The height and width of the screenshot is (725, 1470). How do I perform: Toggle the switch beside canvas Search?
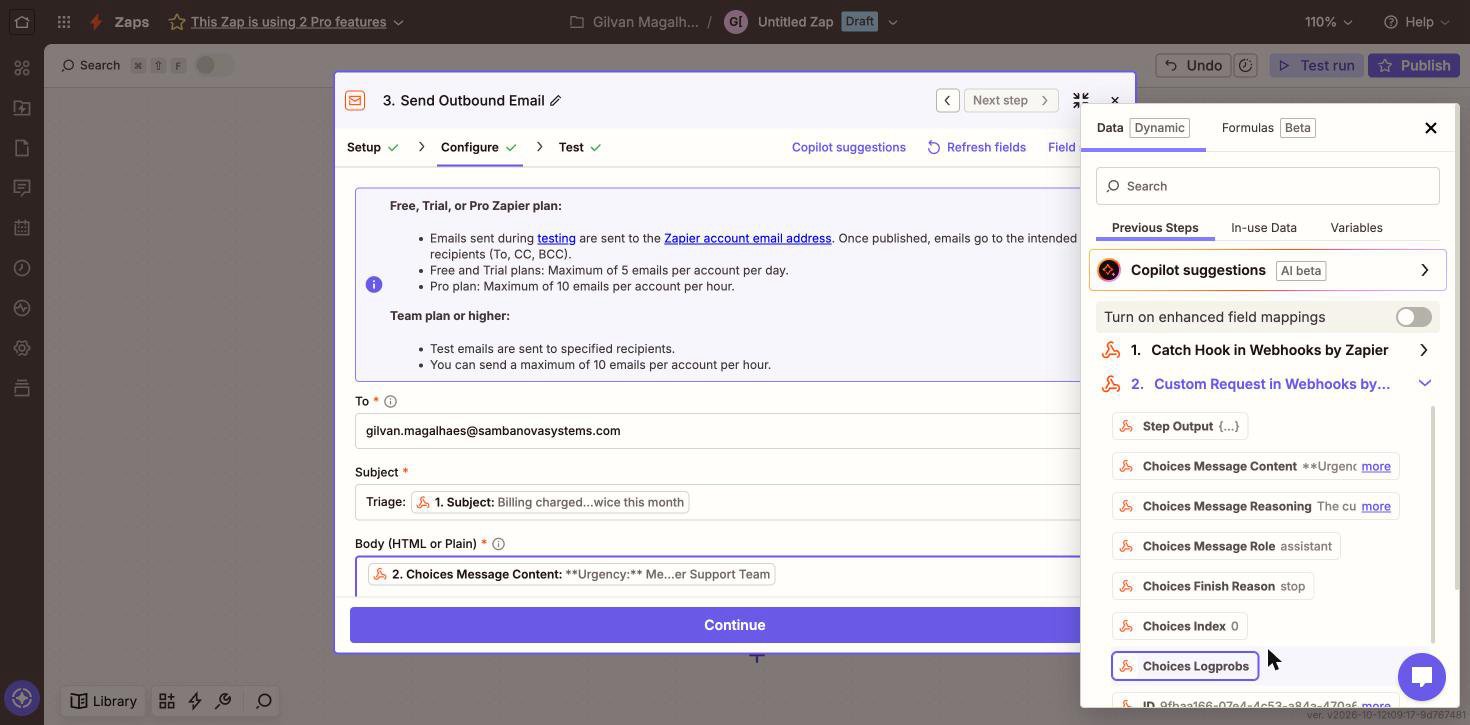click(x=214, y=65)
